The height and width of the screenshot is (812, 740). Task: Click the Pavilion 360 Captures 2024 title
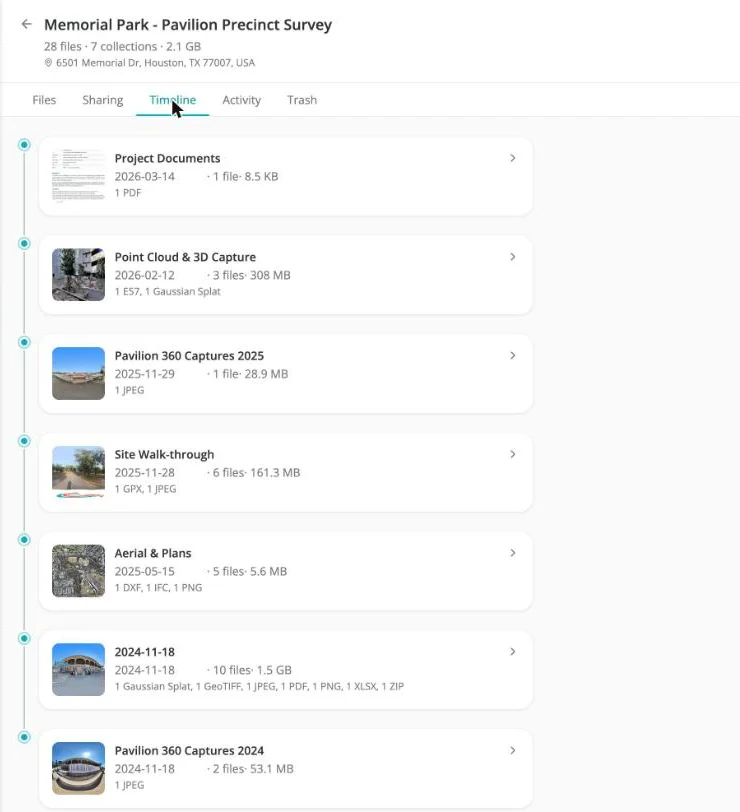pyautogui.click(x=189, y=751)
